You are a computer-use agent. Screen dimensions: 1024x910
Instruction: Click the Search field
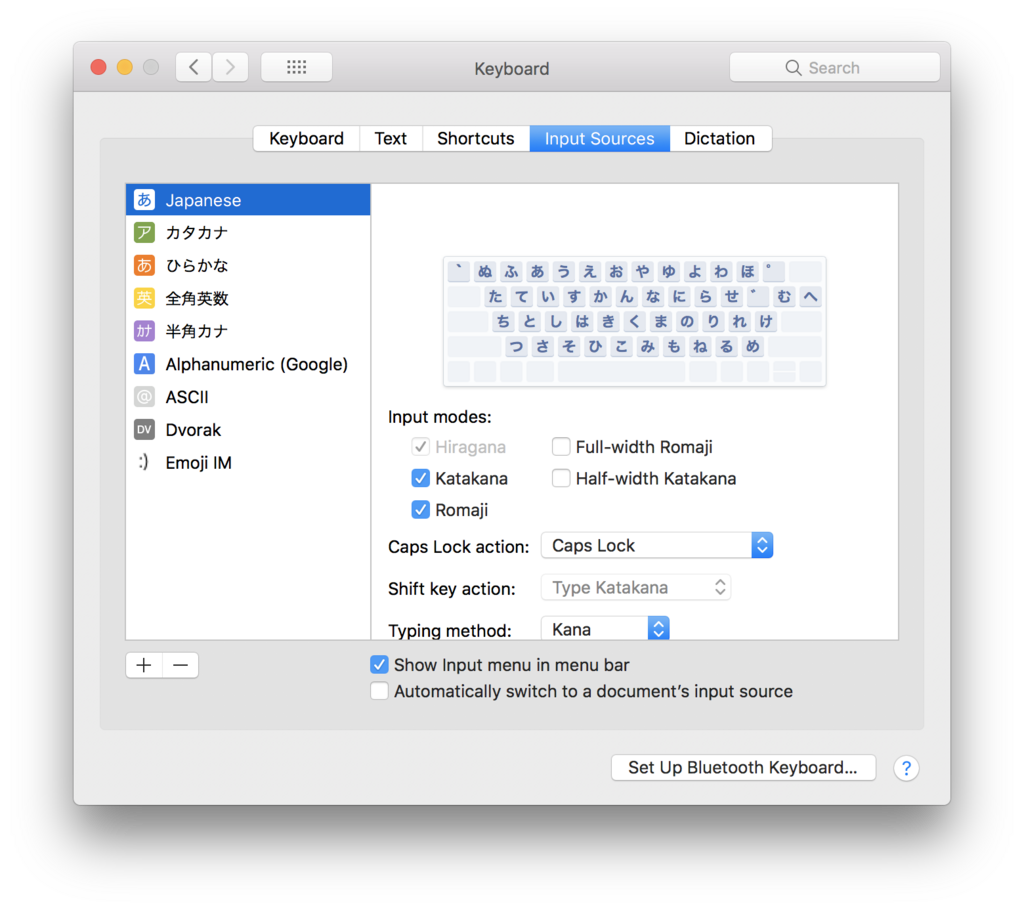(835, 67)
